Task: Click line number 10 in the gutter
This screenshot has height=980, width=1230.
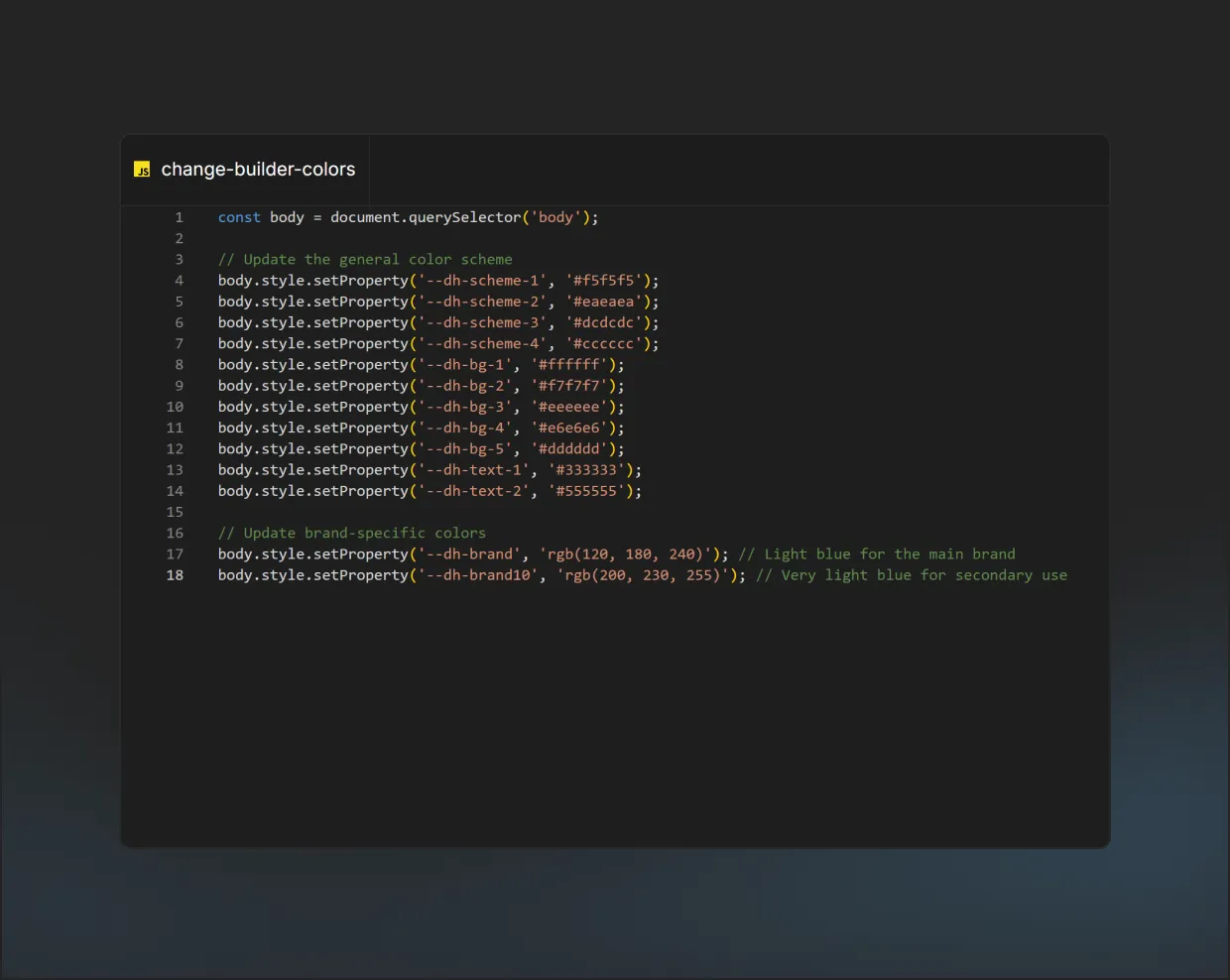Action: [x=175, y=407]
